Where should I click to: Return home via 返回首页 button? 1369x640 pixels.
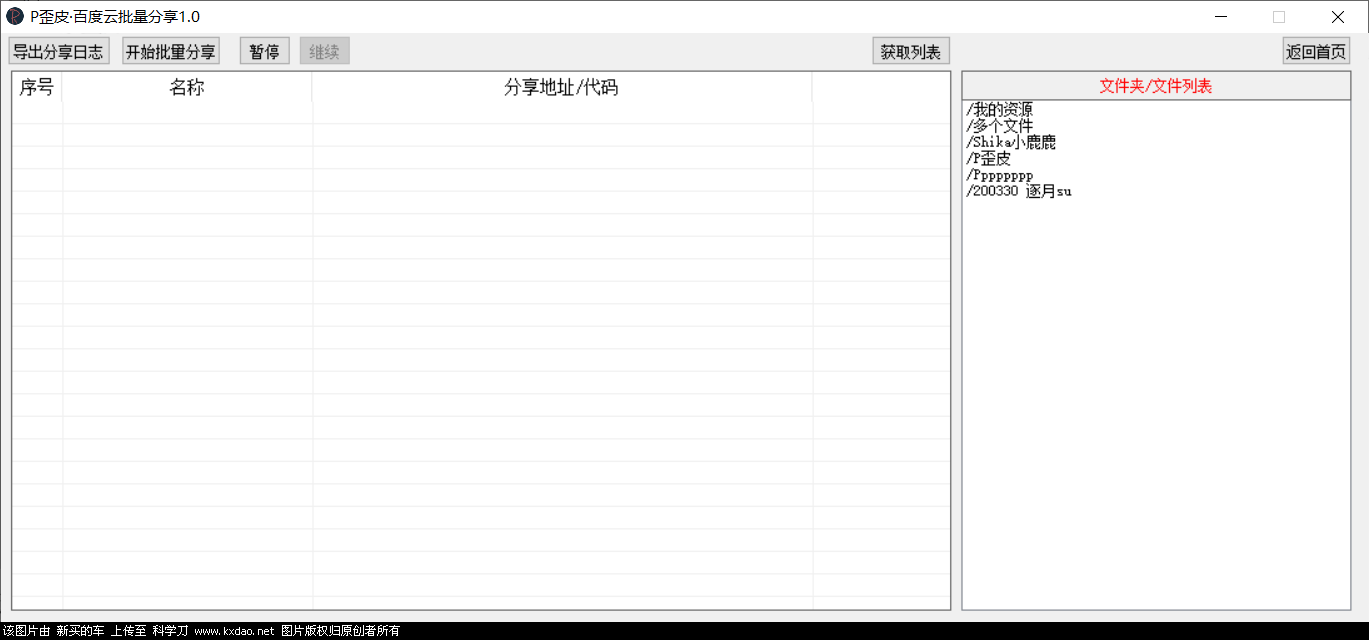click(x=1316, y=52)
